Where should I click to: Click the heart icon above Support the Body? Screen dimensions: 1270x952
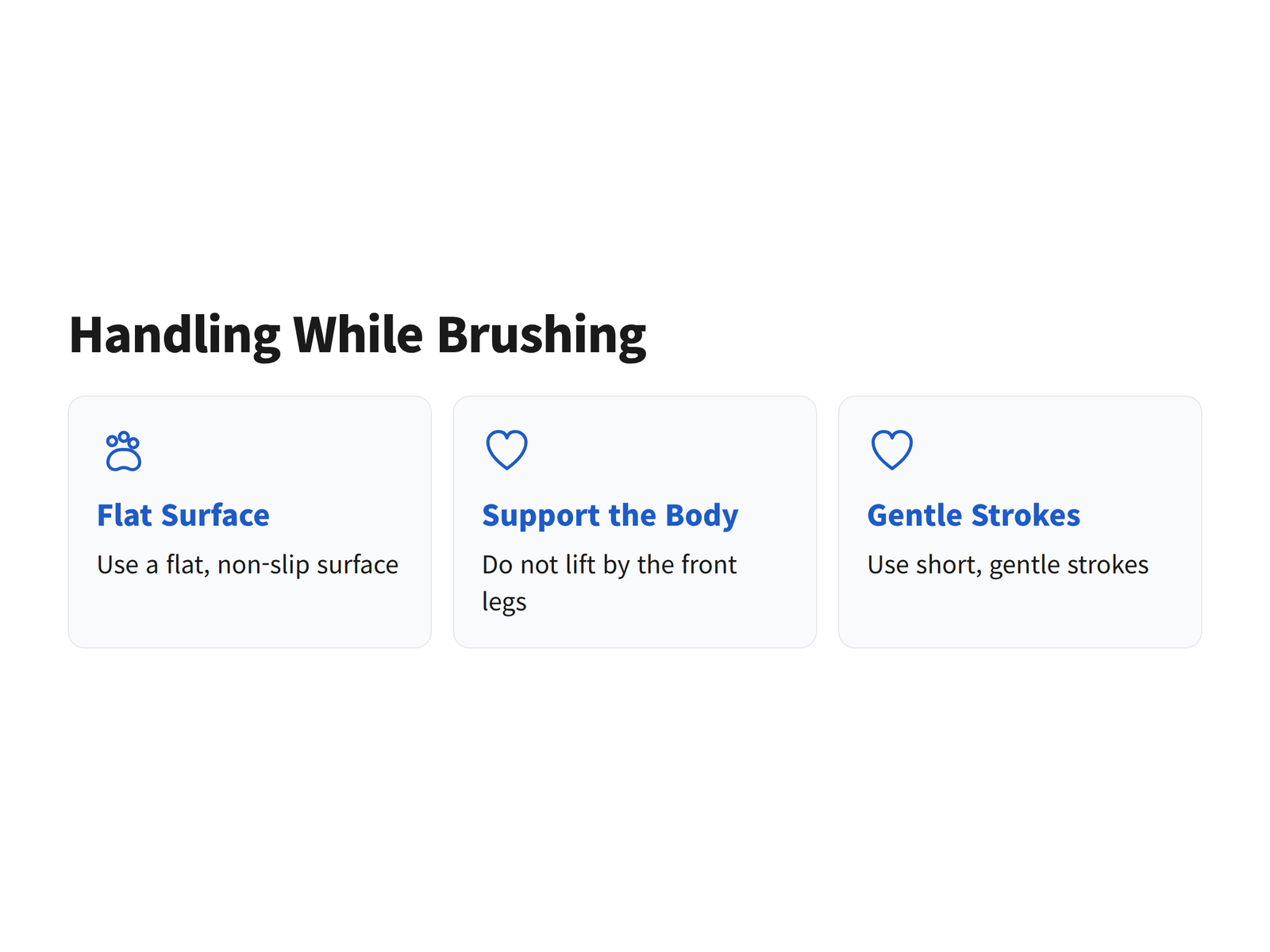506,450
